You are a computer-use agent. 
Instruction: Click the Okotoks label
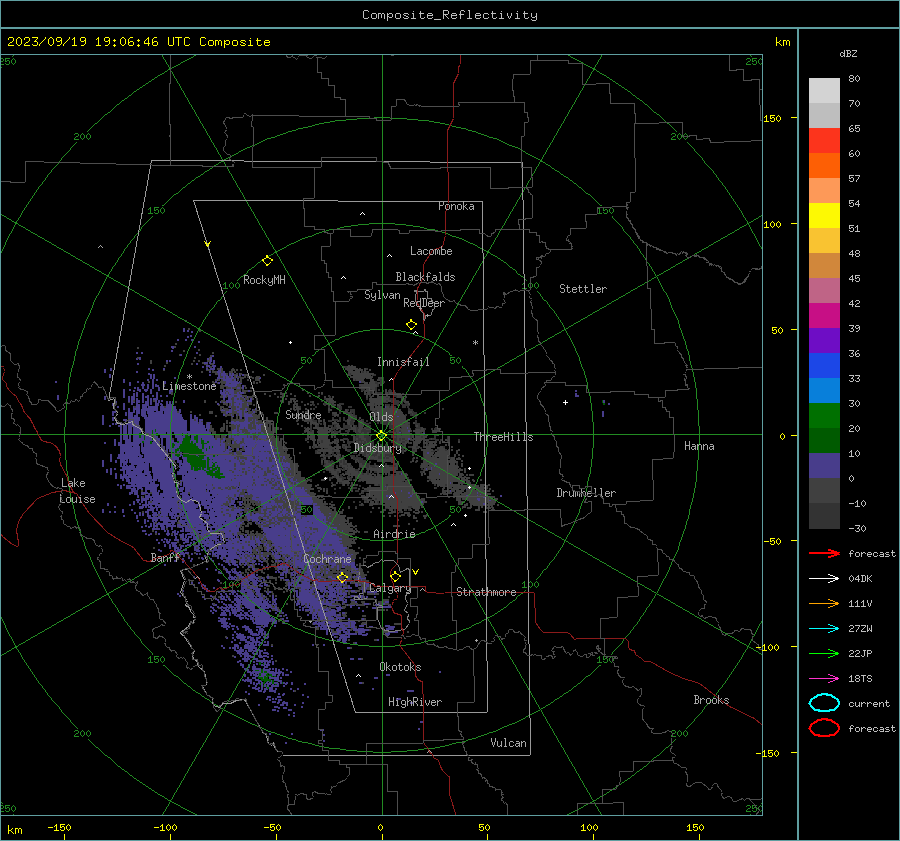point(400,666)
